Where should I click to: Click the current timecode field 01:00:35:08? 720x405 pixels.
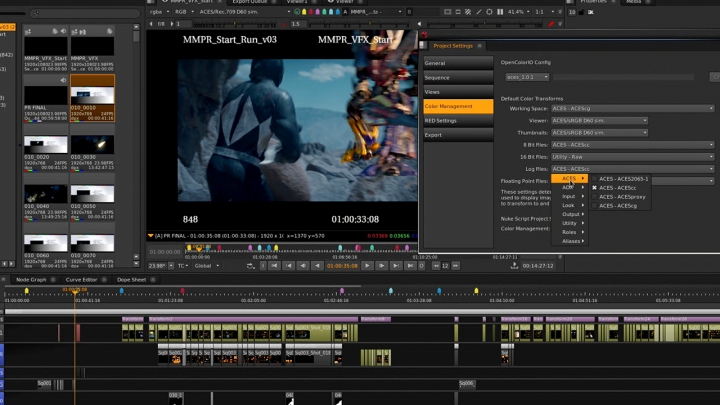tap(342, 266)
